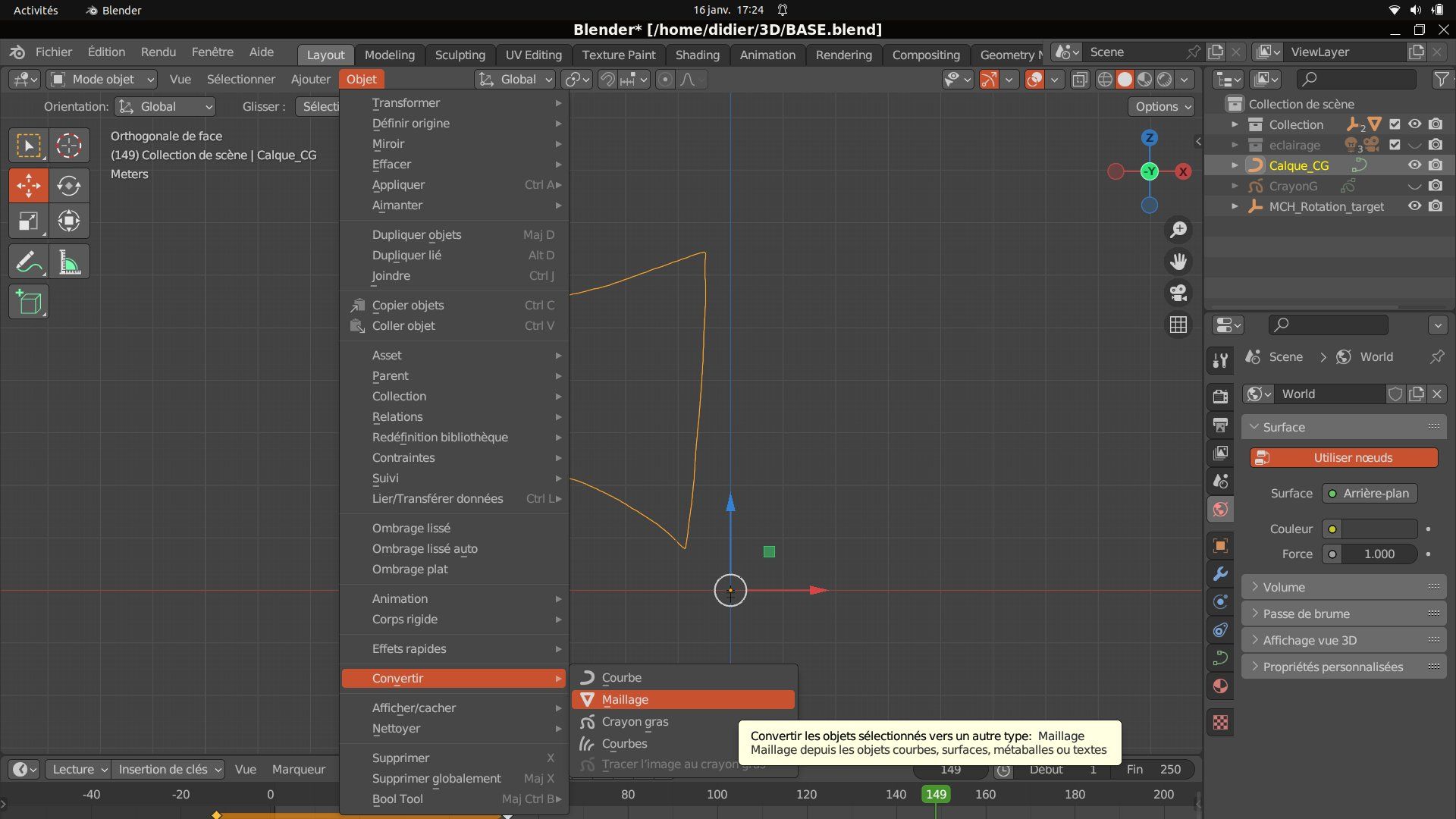Screen dimensions: 1456x819
Task: Uncheck the Collection exclude checkbox
Action: point(1395,124)
